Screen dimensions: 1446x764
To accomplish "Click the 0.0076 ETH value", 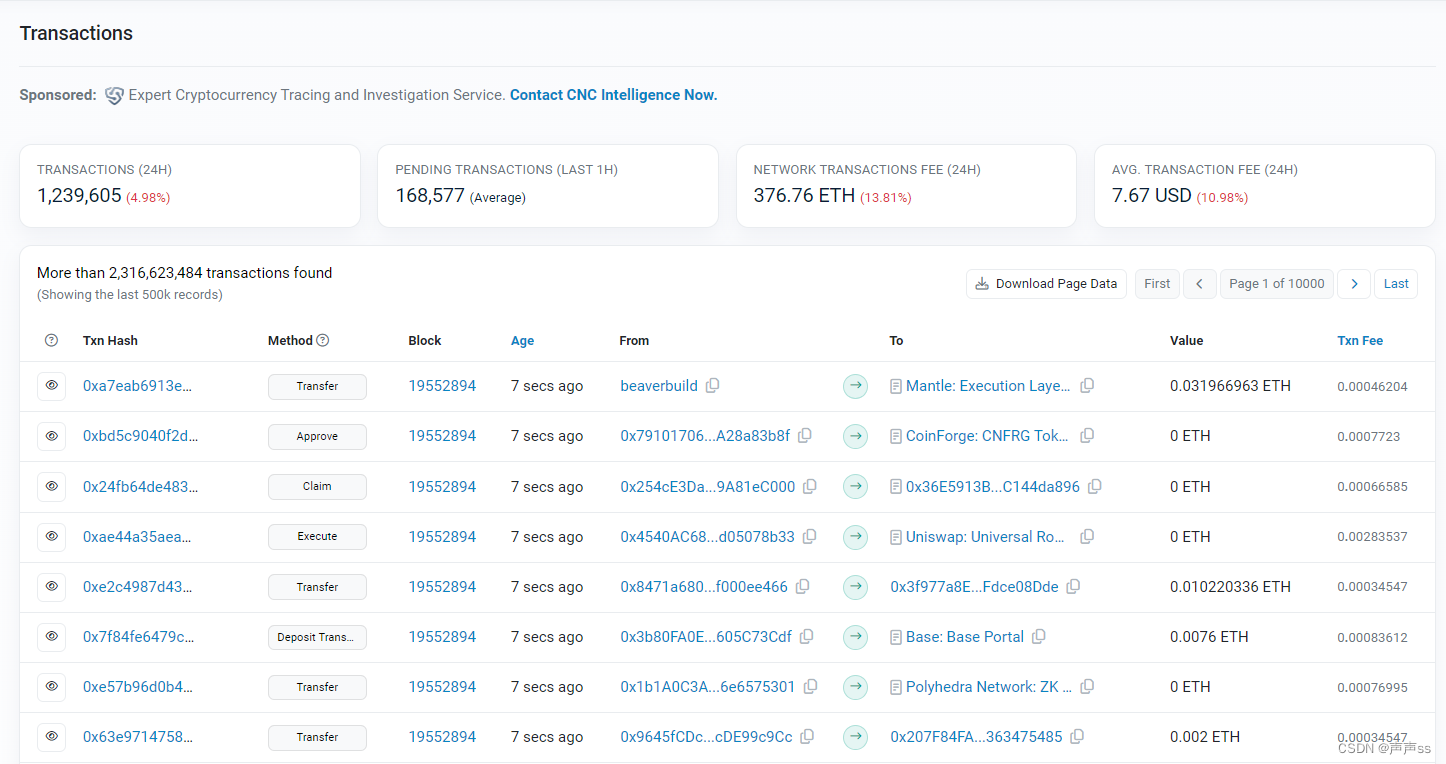I will [1209, 636].
